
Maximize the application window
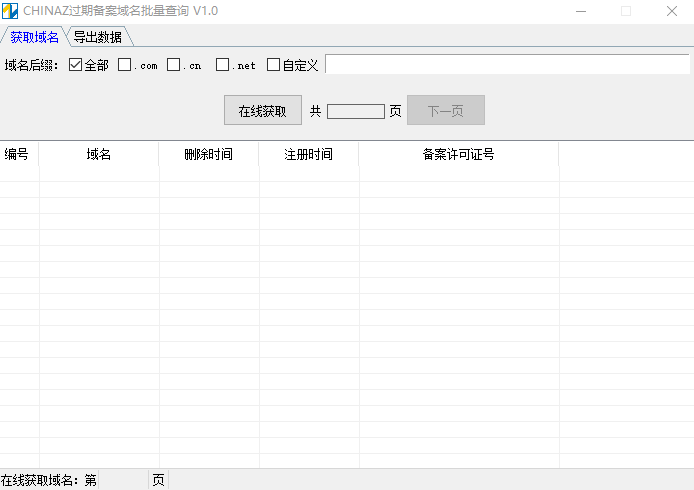tap(626, 11)
